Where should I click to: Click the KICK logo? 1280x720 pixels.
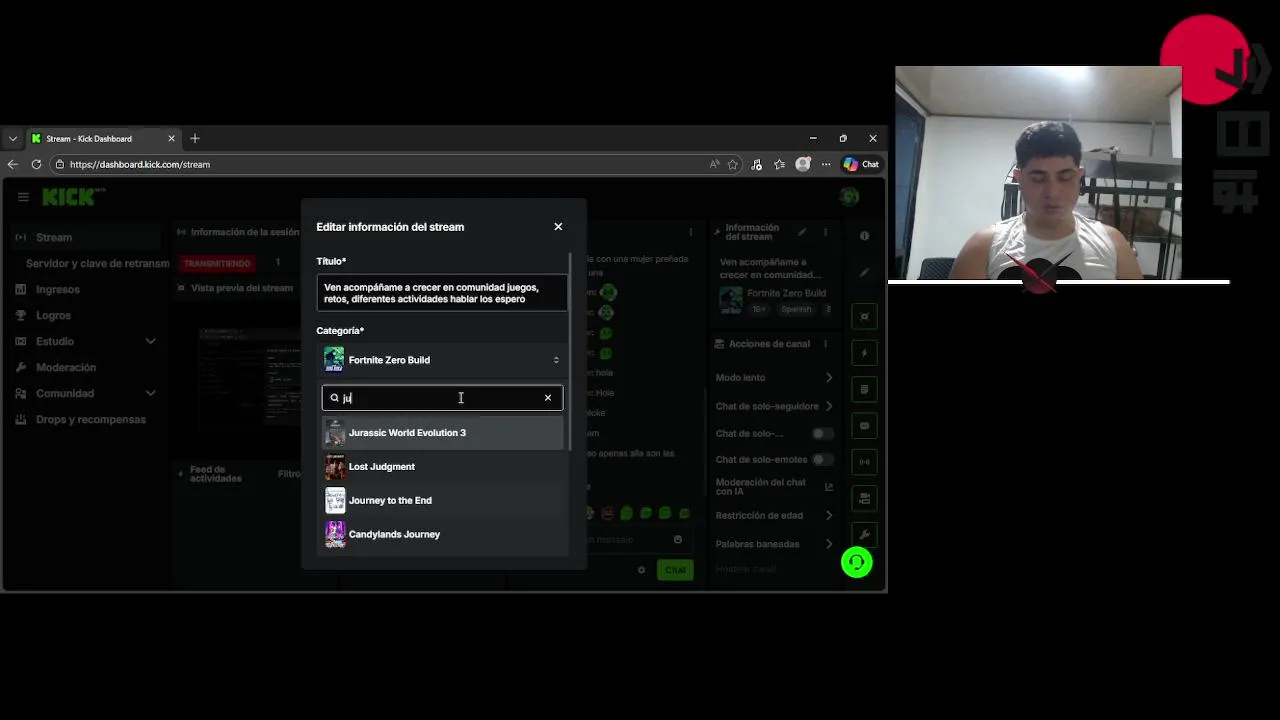69,197
